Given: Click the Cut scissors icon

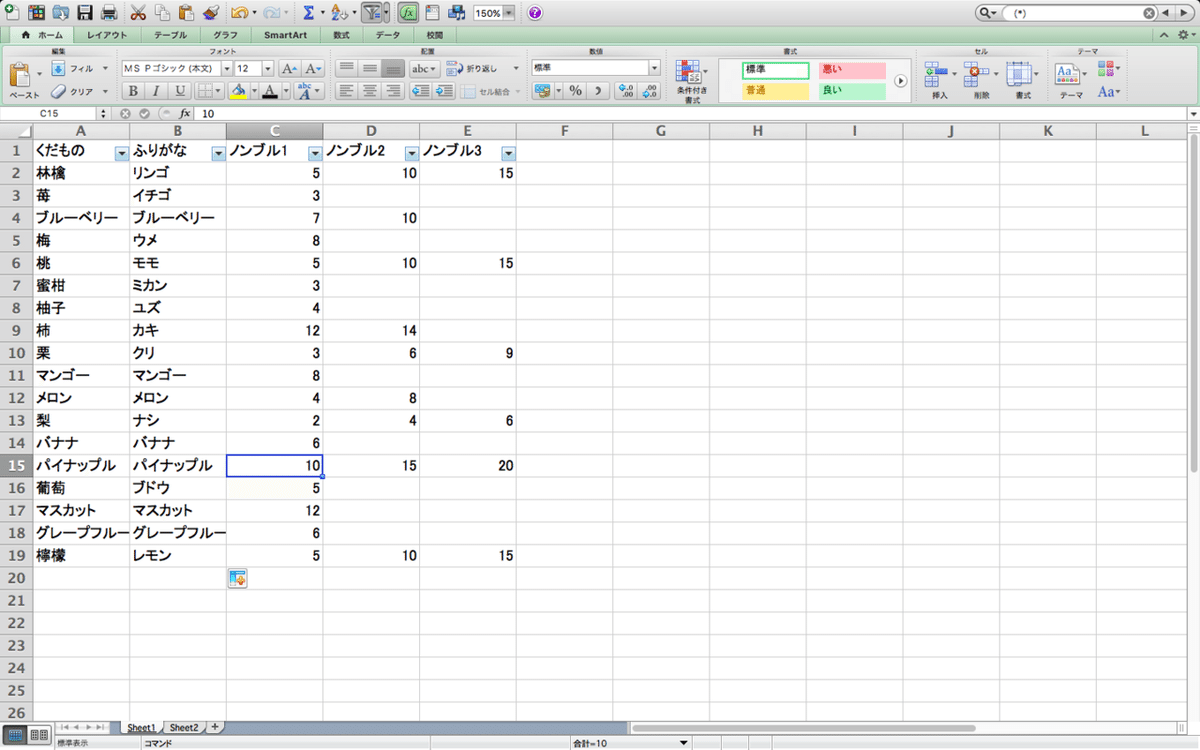Looking at the screenshot, I should click(x=138, y=13).
